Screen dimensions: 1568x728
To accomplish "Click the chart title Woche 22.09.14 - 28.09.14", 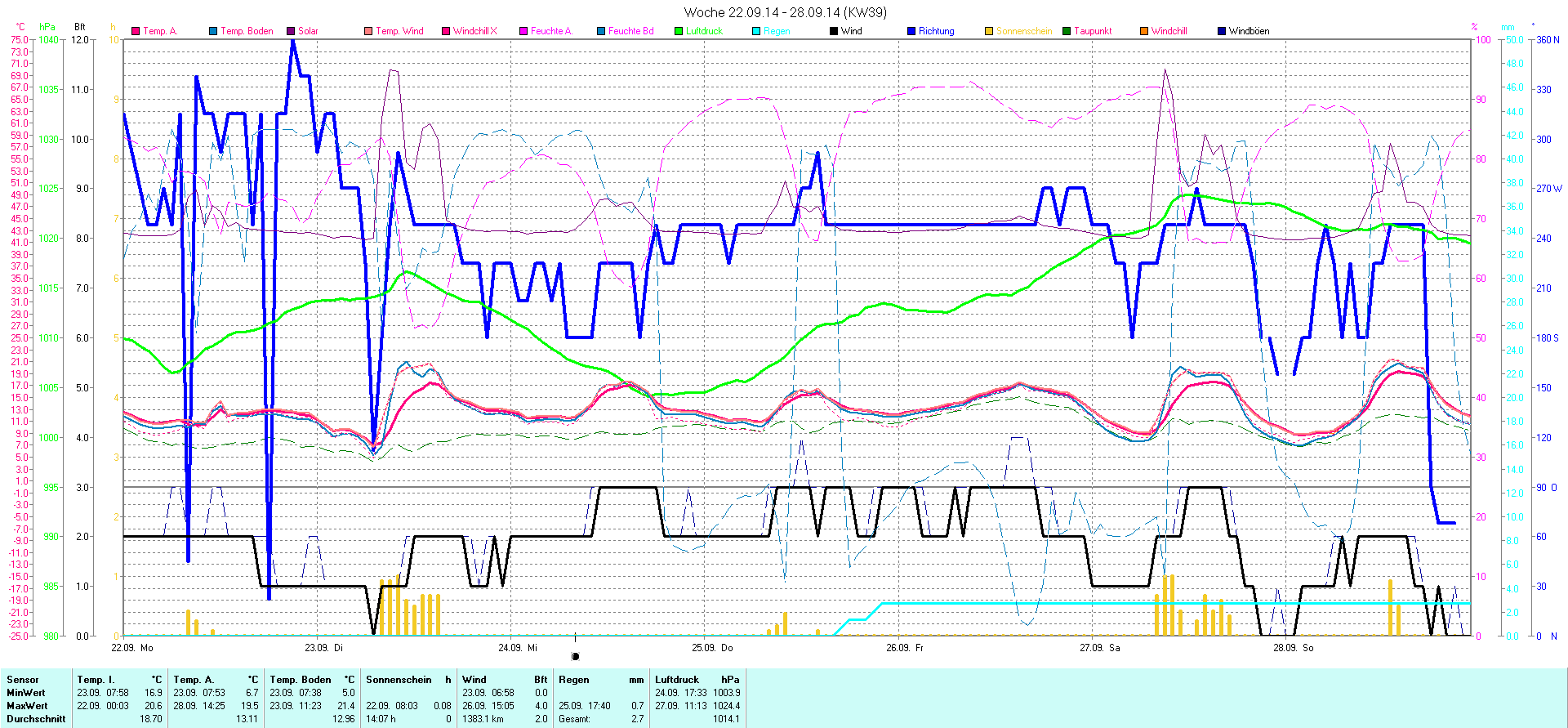I will [785, 12].
